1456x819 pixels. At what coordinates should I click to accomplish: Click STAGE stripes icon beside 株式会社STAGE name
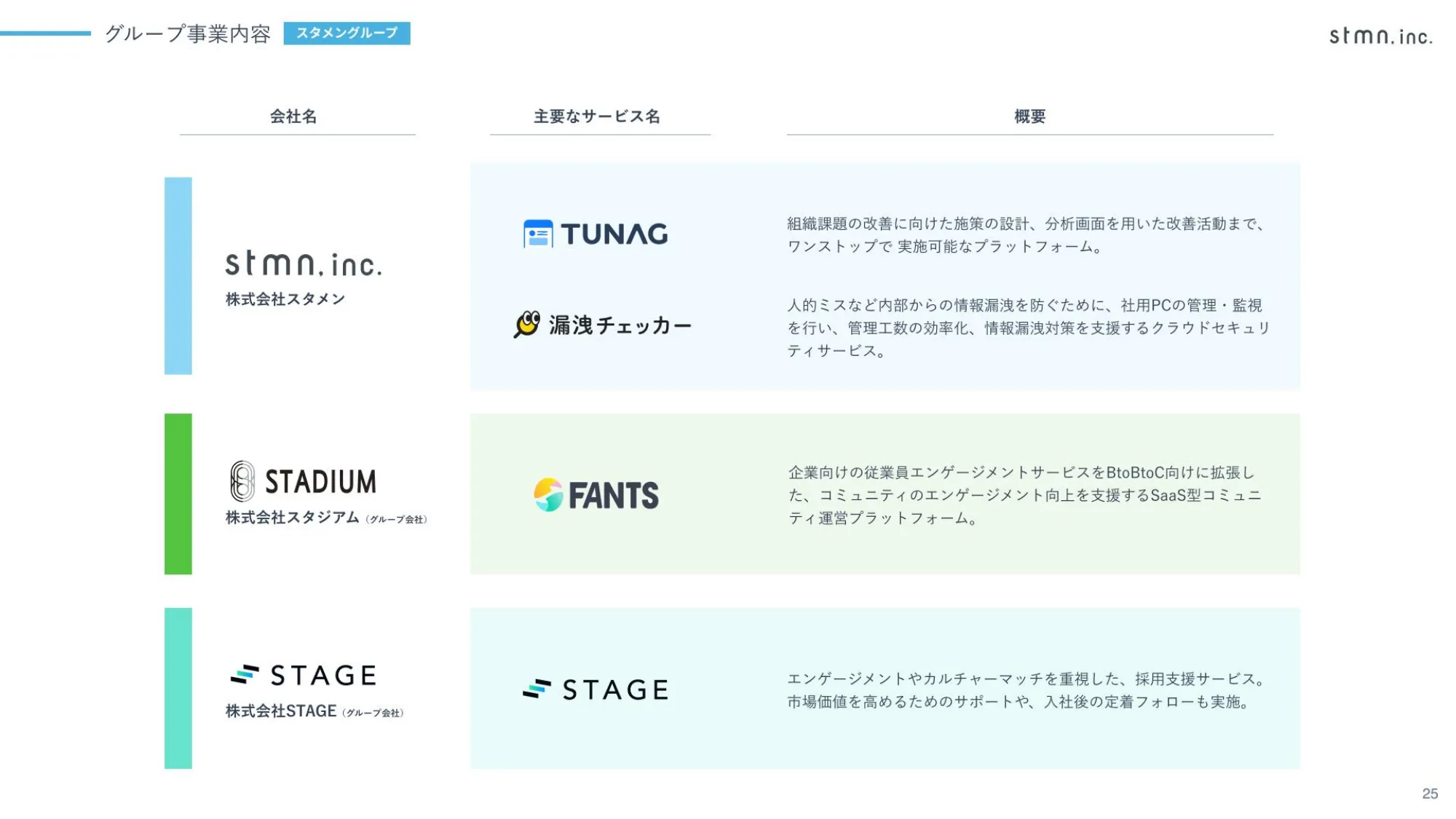(245, 675)
